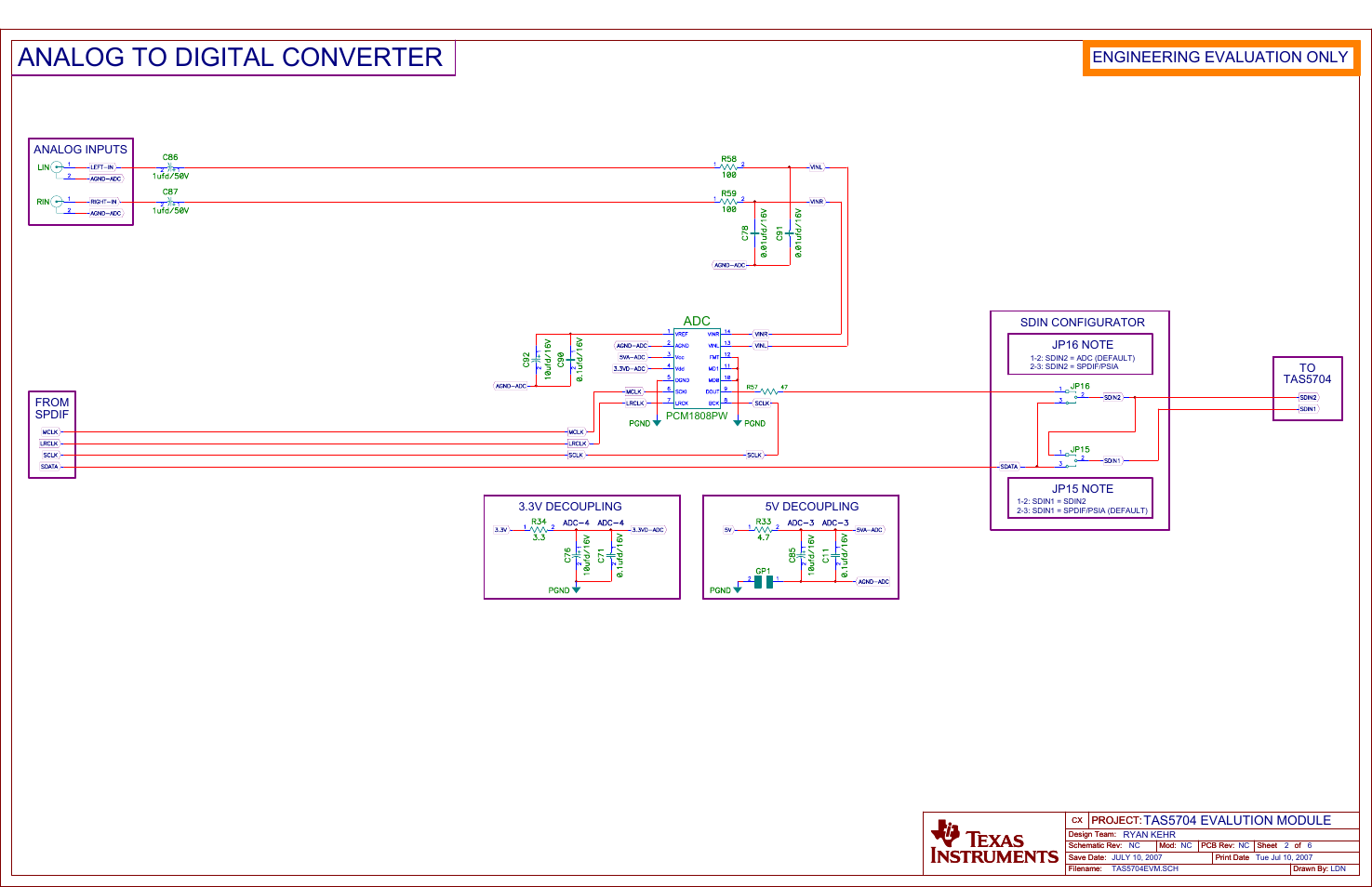Click the "ENGINEERING EVALUATION ONLY" banner

tap(1220, 58)
